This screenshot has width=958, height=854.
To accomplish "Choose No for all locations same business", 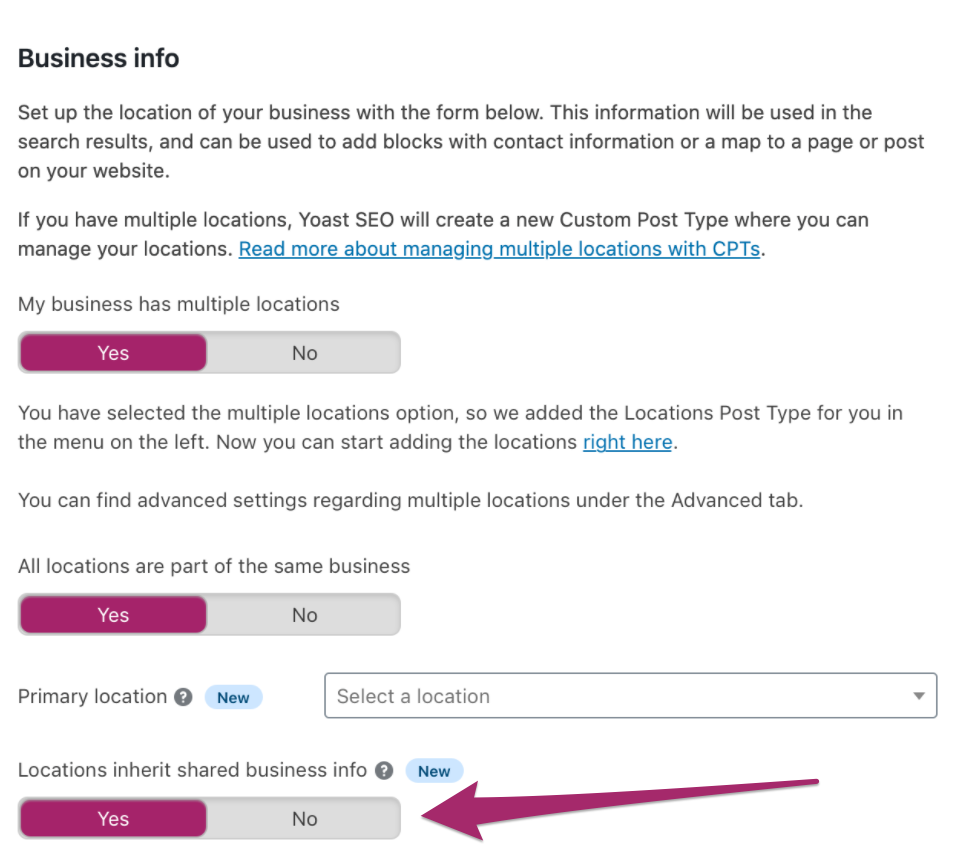I will [x=304, y=615].
